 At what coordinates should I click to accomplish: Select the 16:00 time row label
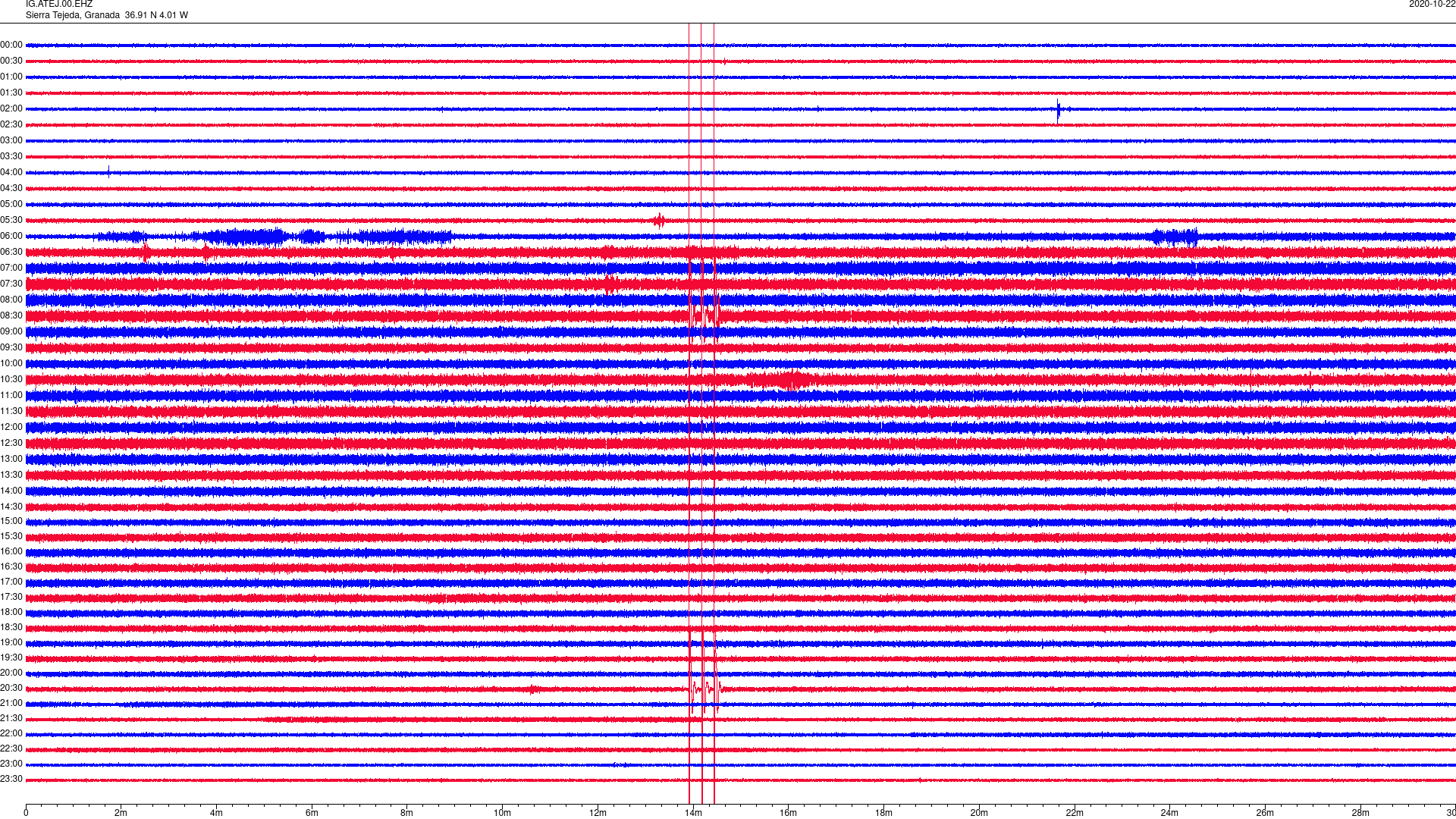[x=11, y=552]
